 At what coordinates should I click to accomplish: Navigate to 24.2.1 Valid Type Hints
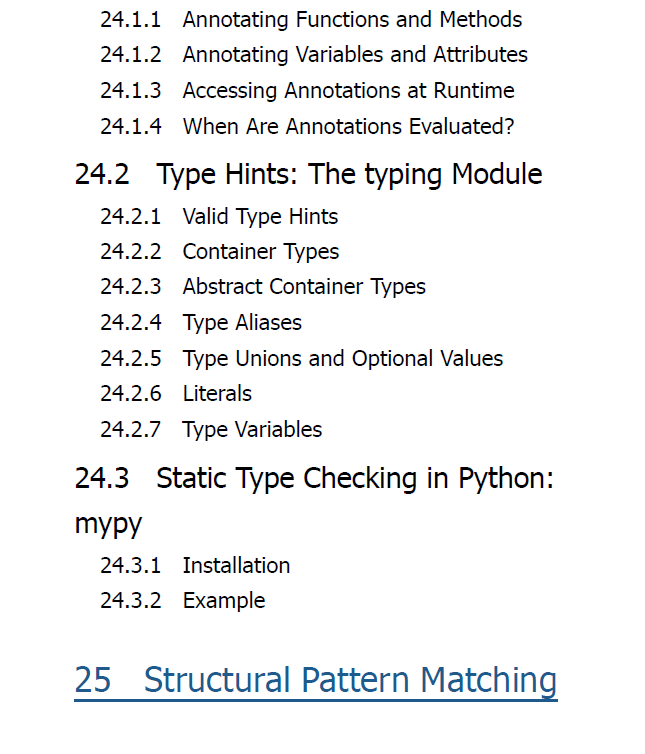(219, 216)
